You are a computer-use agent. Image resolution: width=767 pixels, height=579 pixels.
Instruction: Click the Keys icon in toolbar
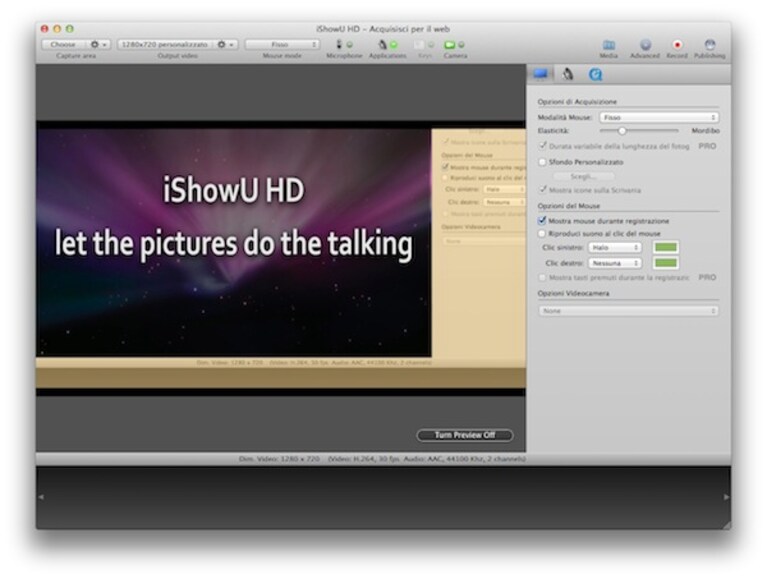click(419, 45)
